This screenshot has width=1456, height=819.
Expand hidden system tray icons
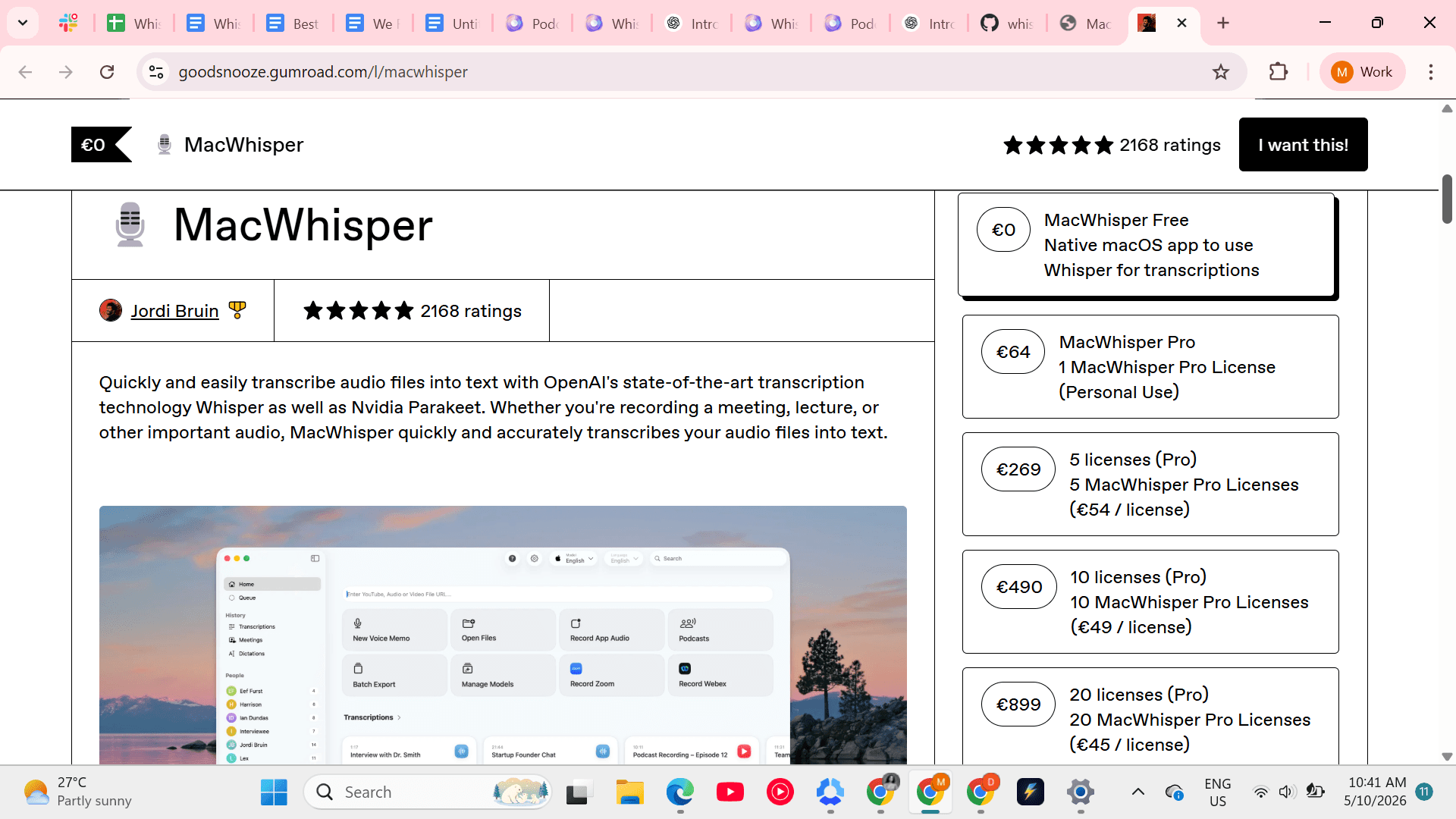[x=1138, y=792]
